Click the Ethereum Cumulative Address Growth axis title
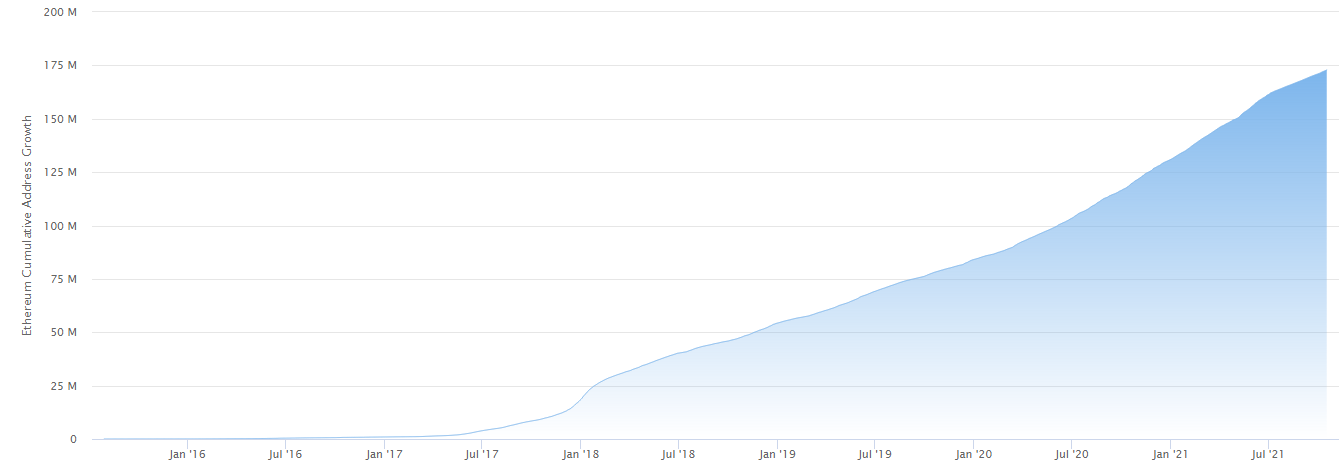 [27, 226]
